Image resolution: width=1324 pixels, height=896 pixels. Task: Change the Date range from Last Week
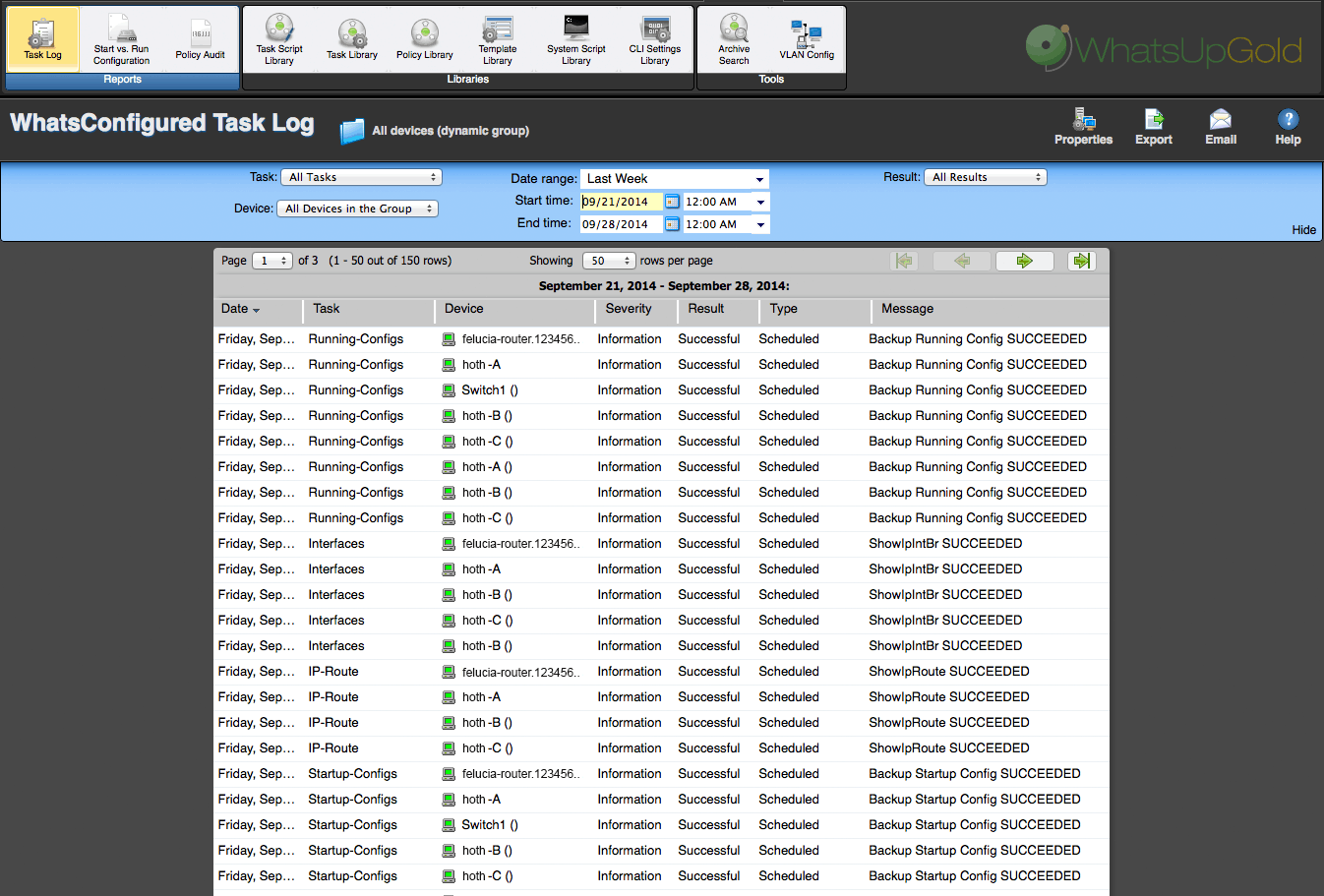674,178
